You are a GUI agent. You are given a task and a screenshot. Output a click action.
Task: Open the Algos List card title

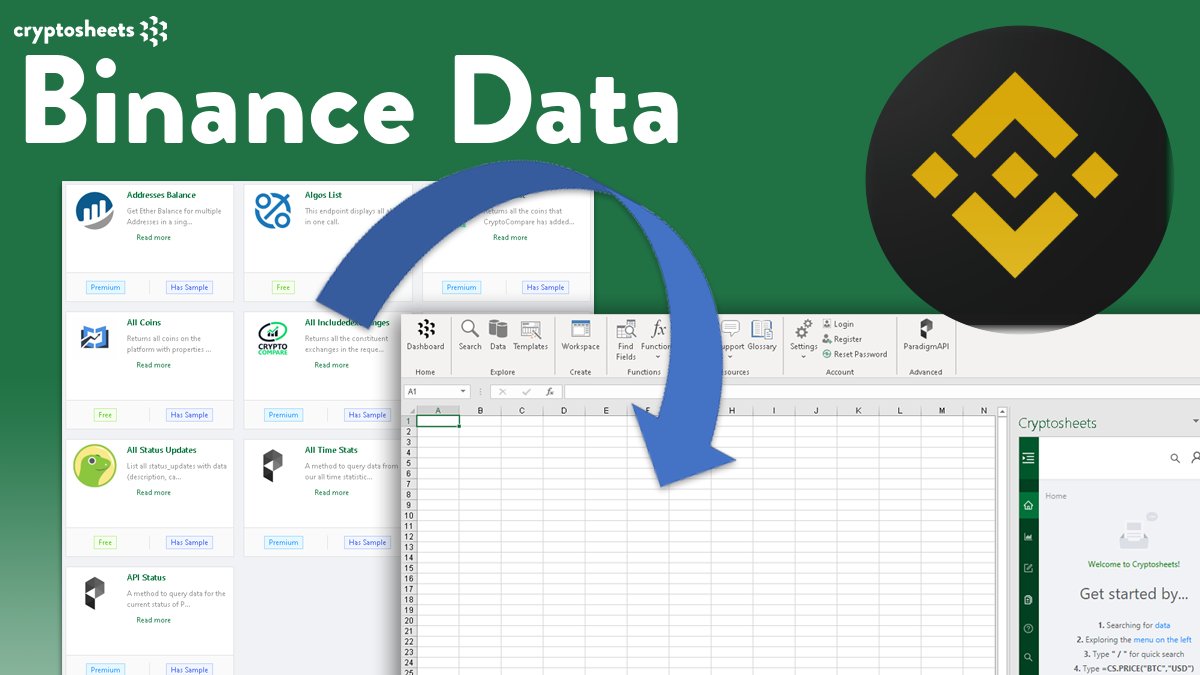point(323,195)
